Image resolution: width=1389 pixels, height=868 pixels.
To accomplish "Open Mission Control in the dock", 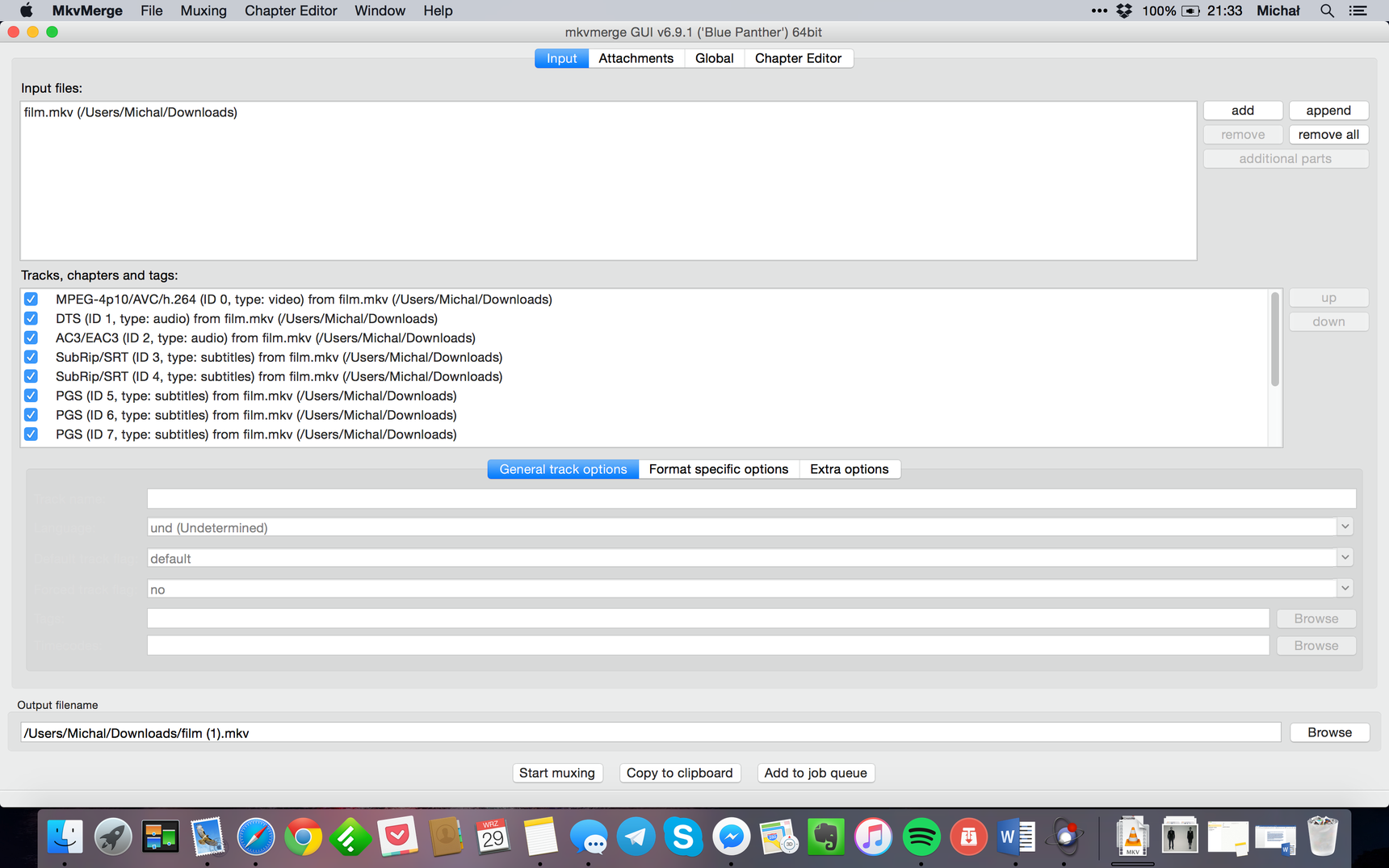I will tap(160, 837).
